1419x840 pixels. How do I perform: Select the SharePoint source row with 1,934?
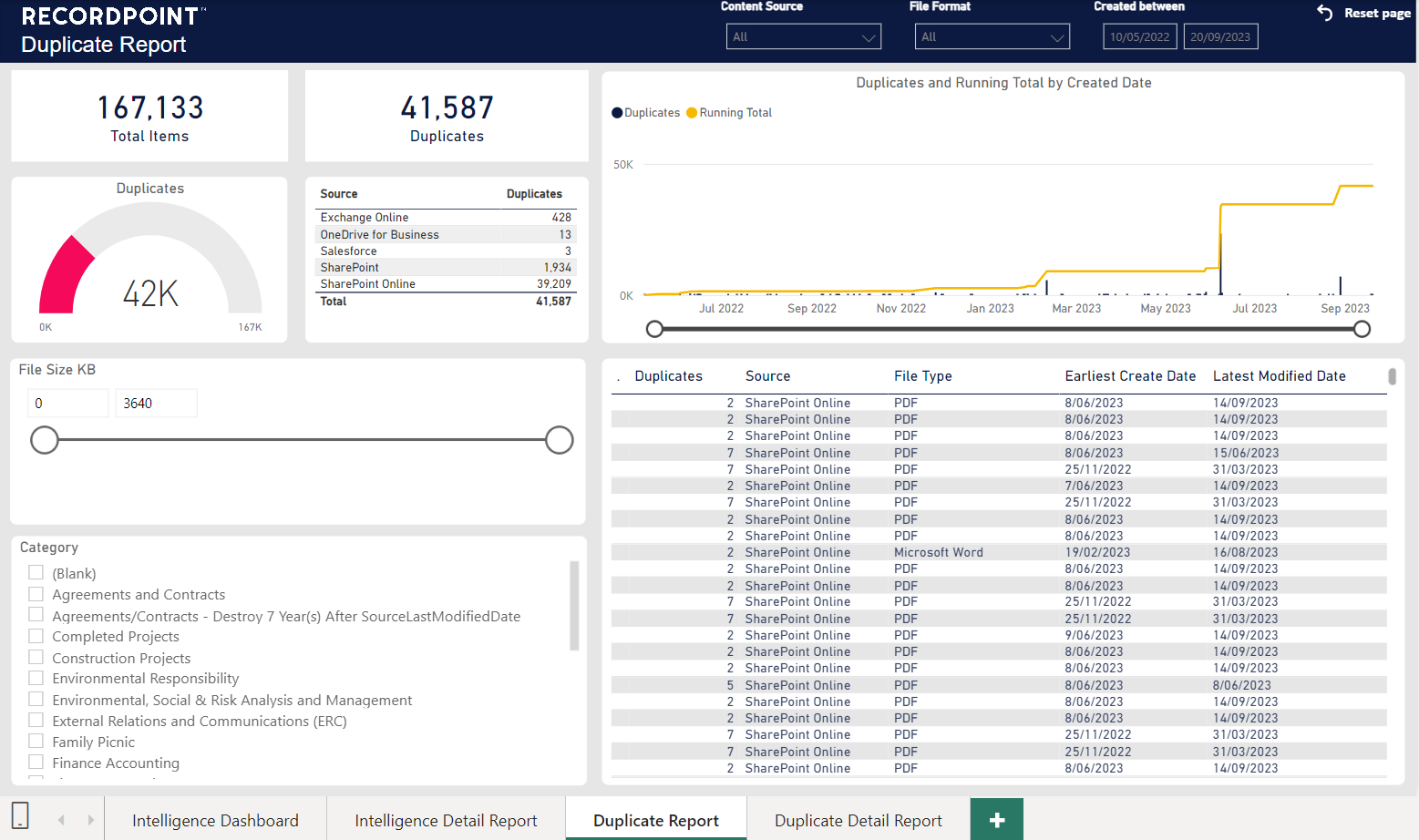[446, 267]
